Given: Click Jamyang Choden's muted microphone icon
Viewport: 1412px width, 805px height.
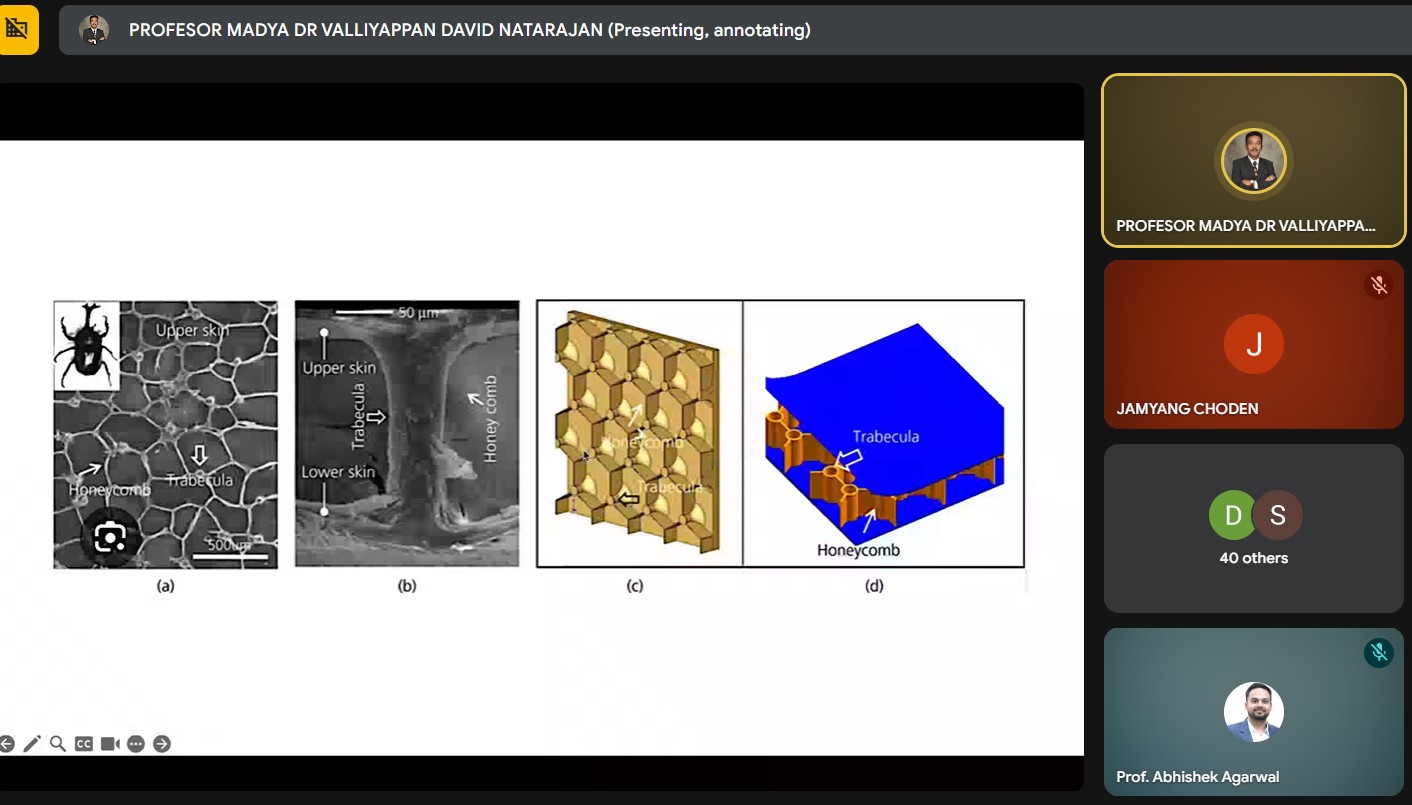Looking at the screenshot, I should (1379, 285).
